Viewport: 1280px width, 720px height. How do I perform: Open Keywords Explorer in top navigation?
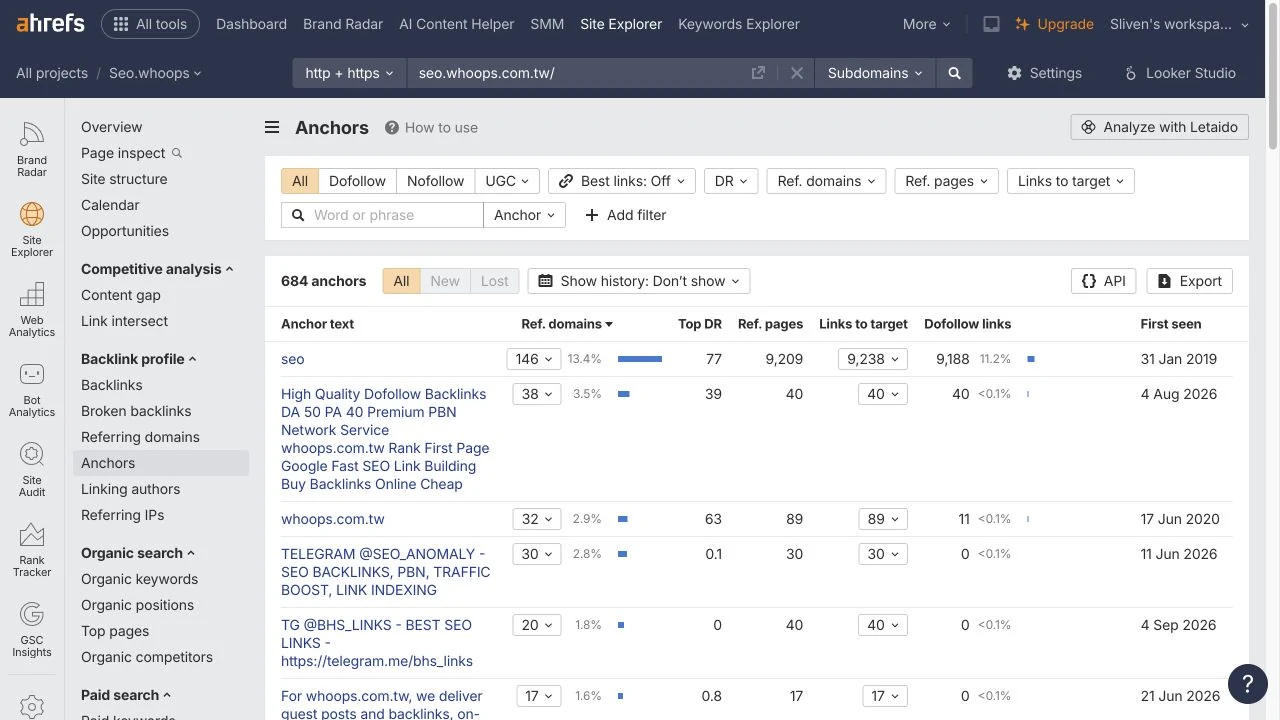[739, 24]
